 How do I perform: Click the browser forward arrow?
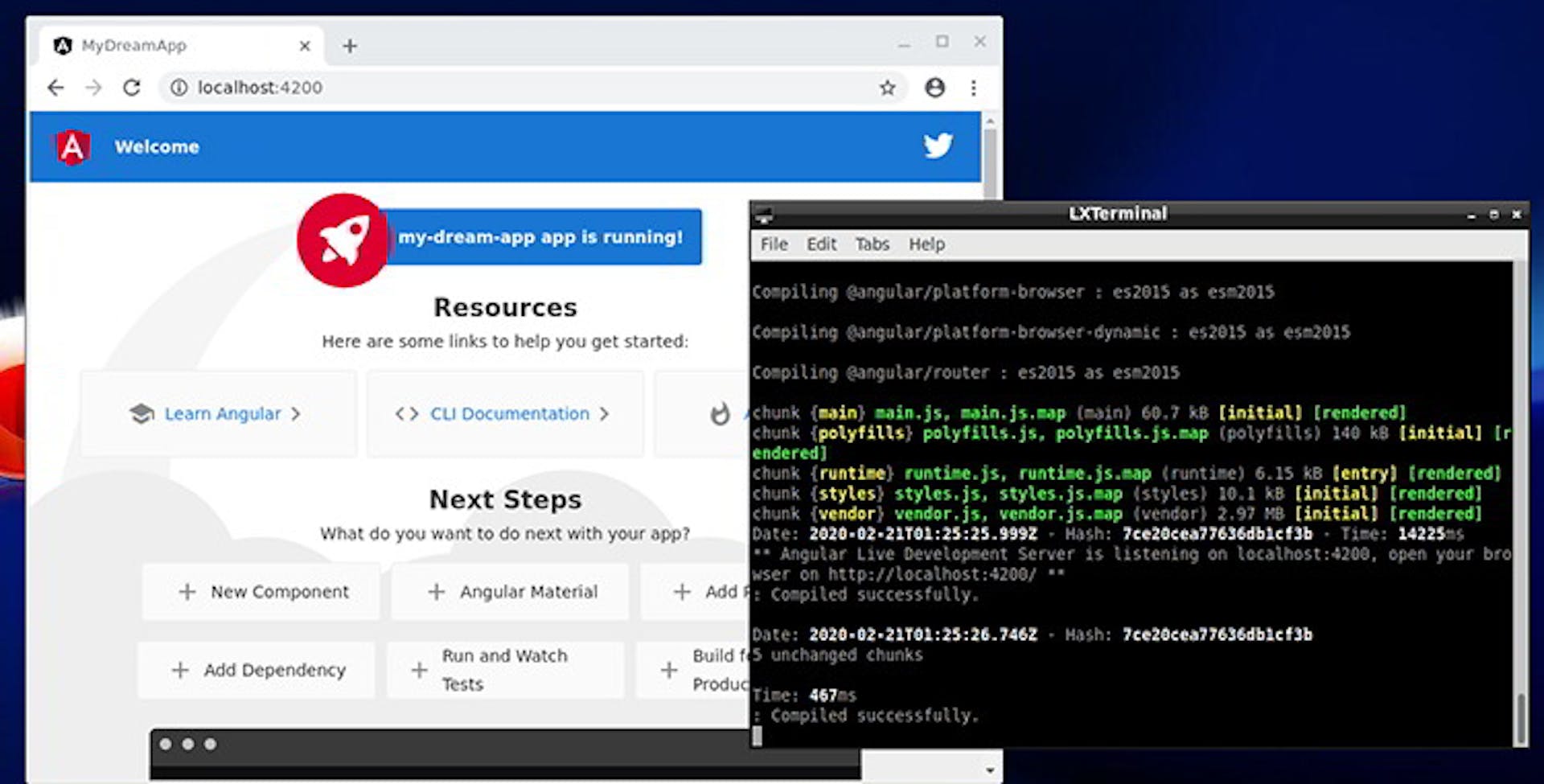click(93, 88)
